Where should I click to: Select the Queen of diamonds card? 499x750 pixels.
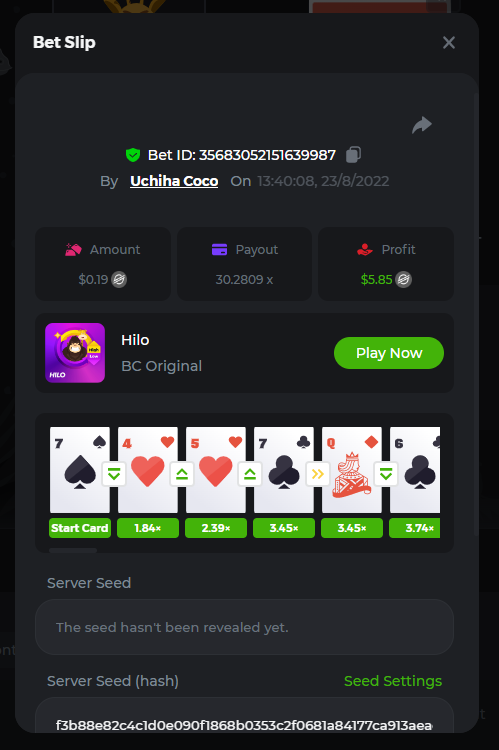[x=352, y=470]
